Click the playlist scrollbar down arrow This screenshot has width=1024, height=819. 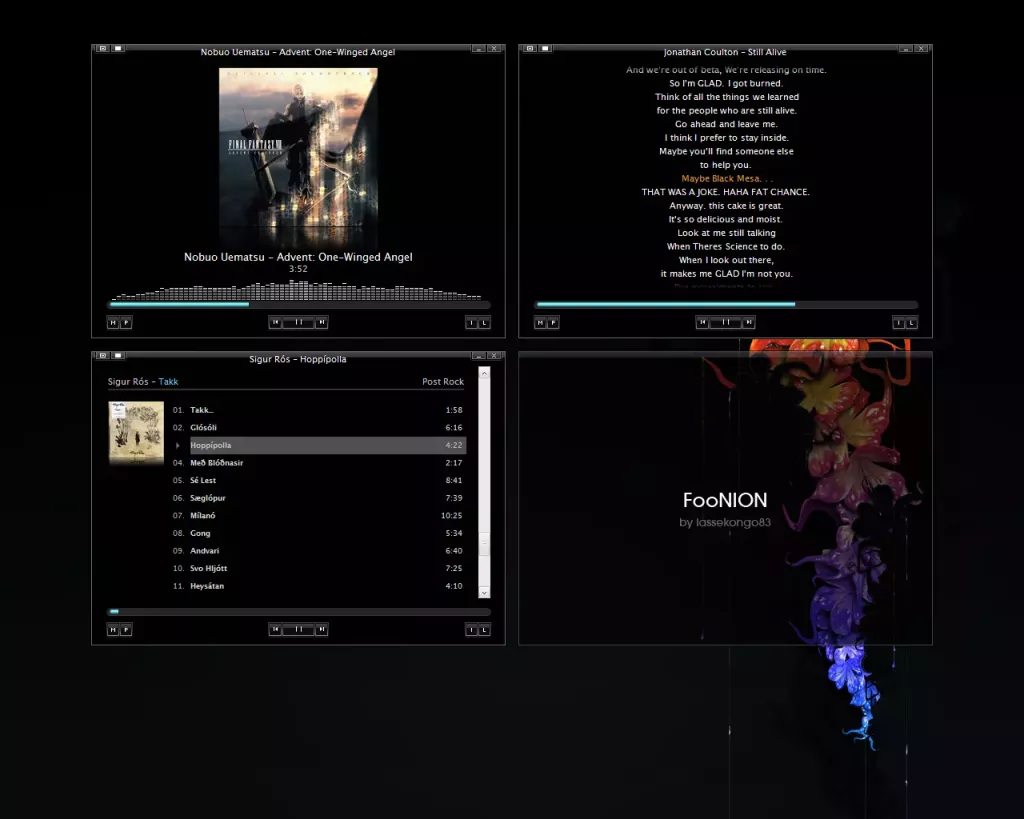tap(484, 592)
